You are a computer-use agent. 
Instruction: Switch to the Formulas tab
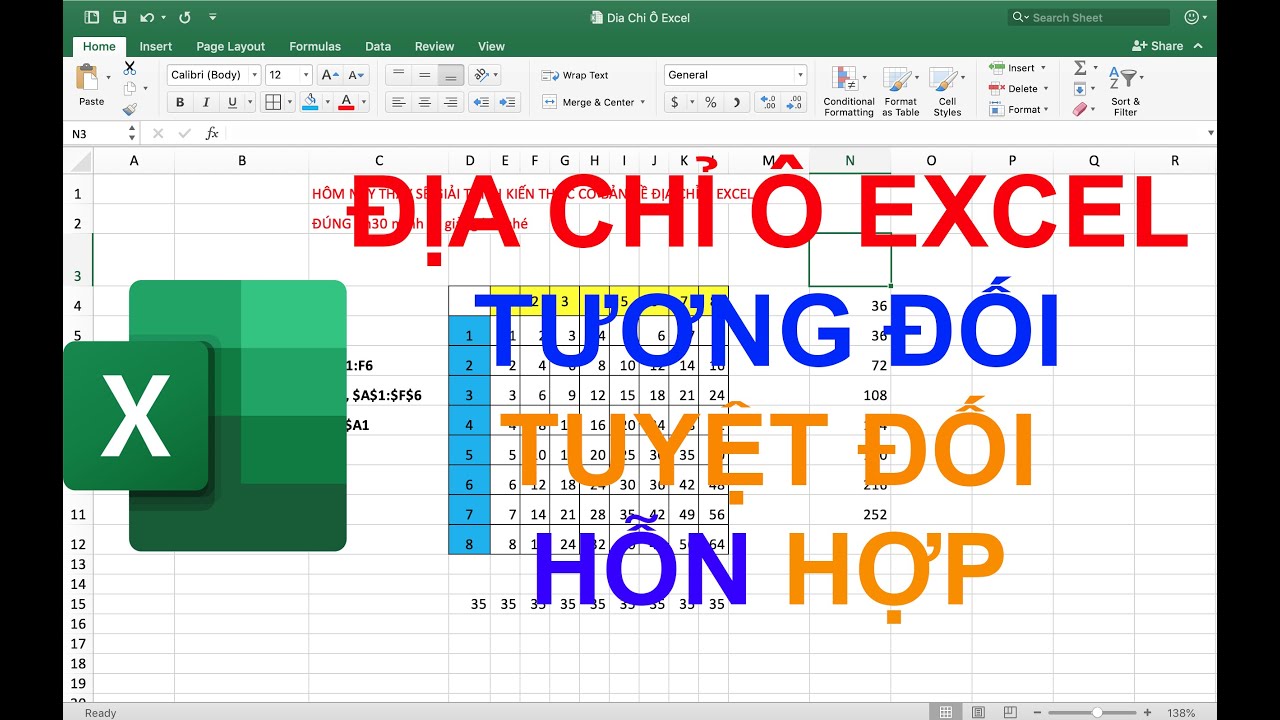pyautogui.click(x=315, y=46)
